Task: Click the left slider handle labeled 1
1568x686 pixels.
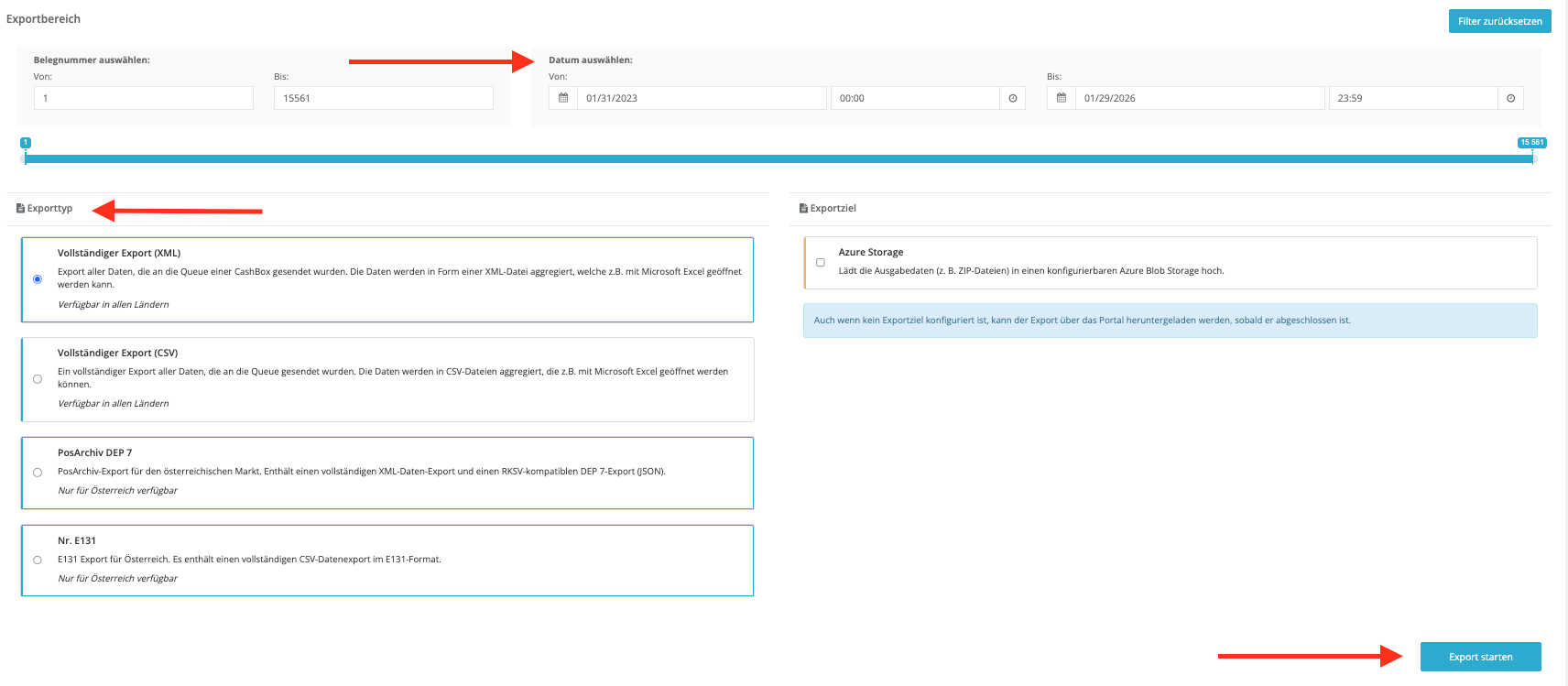Action: [26, 158]
